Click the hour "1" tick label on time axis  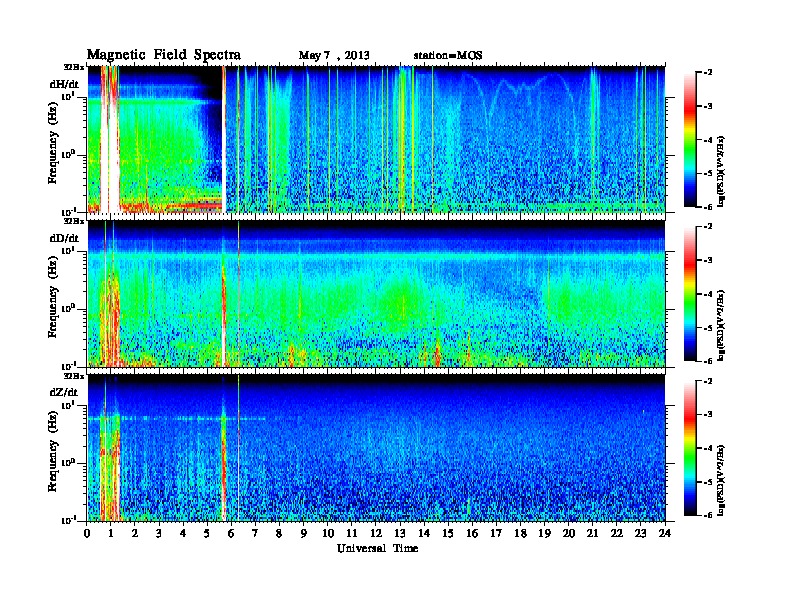(x=112, y=534)
